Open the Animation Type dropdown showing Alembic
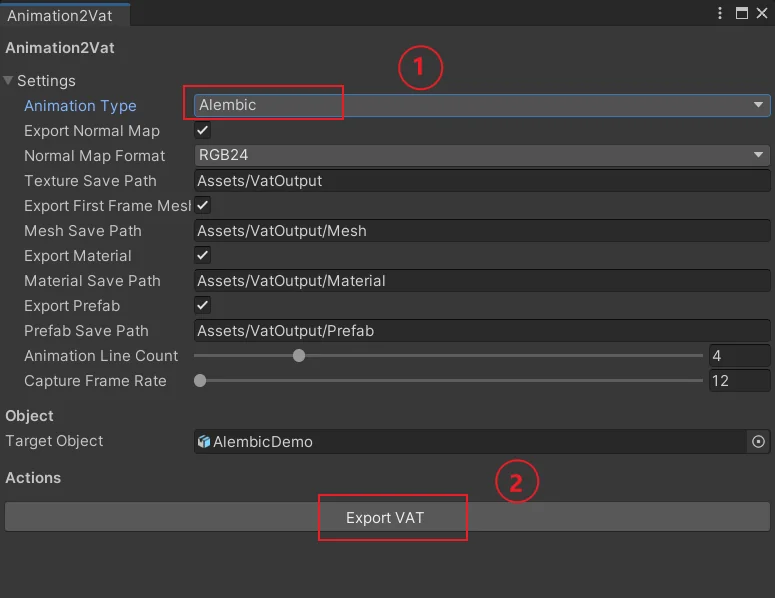The width and height of the screenshot is (775, 598). click(482, 105)
